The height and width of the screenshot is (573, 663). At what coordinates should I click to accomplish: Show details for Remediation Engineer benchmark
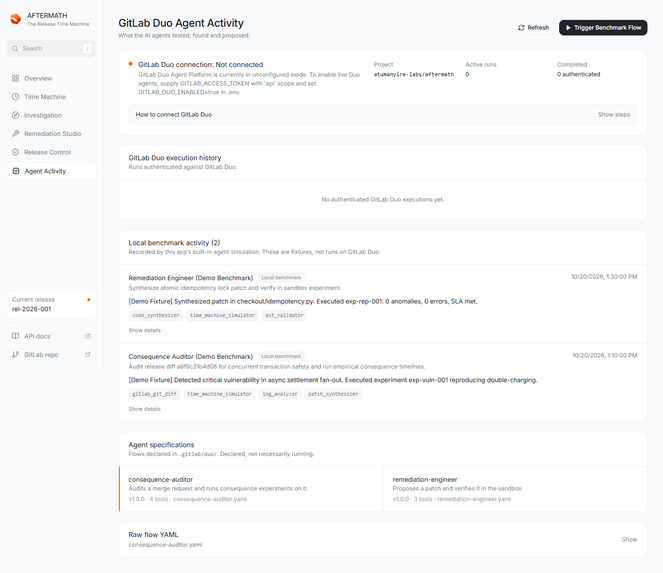tap(145, 330)
